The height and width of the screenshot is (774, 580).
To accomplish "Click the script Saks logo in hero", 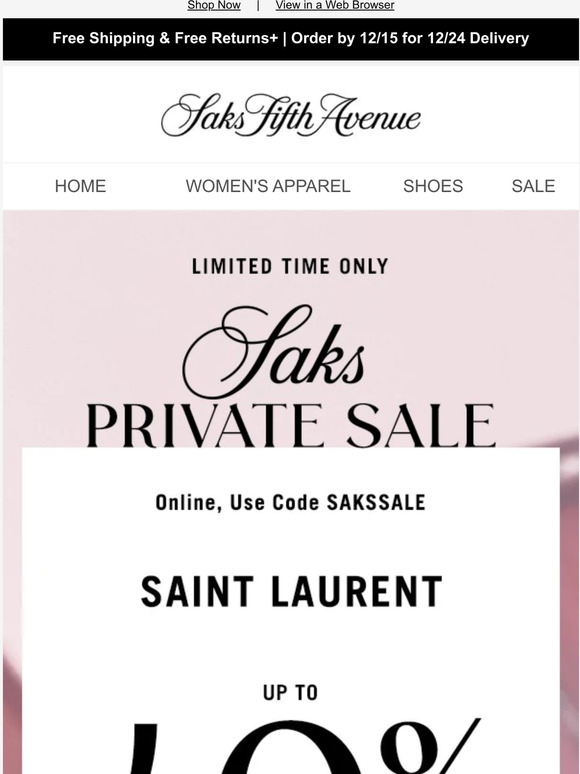I will 274,351.
